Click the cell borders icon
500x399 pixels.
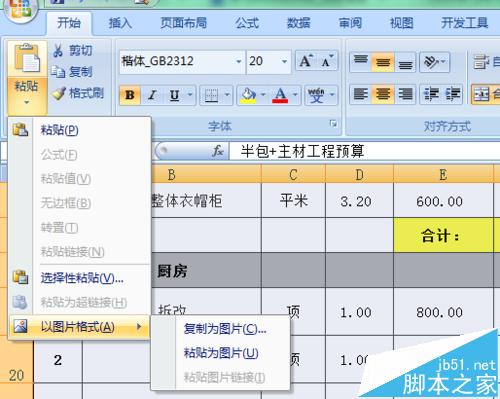[211, 95]
